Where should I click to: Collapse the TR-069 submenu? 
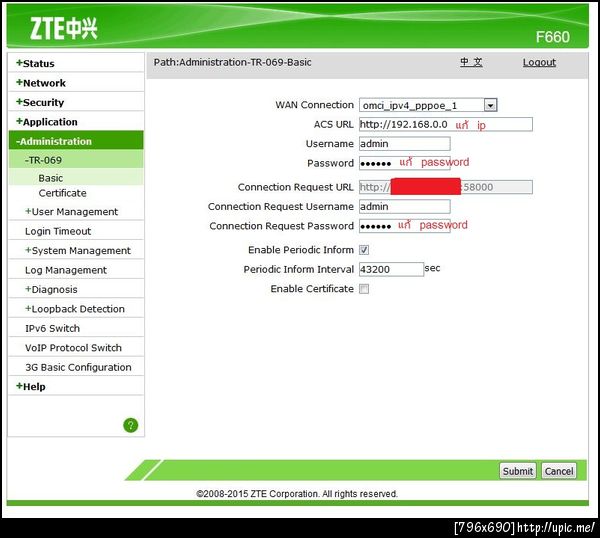pos(76,160)
